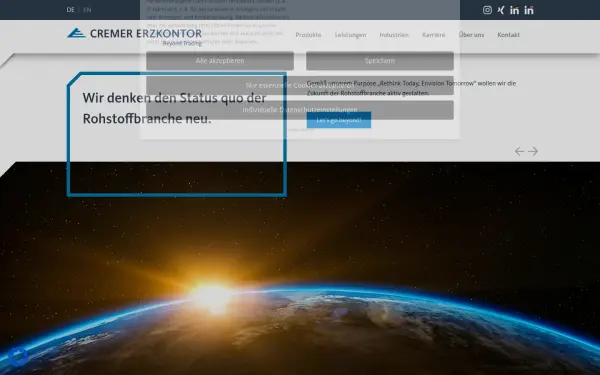Image resolution: width=600 pixels, height=375 pixels.
Task: Switch language to EN
Action: [87, 10]
